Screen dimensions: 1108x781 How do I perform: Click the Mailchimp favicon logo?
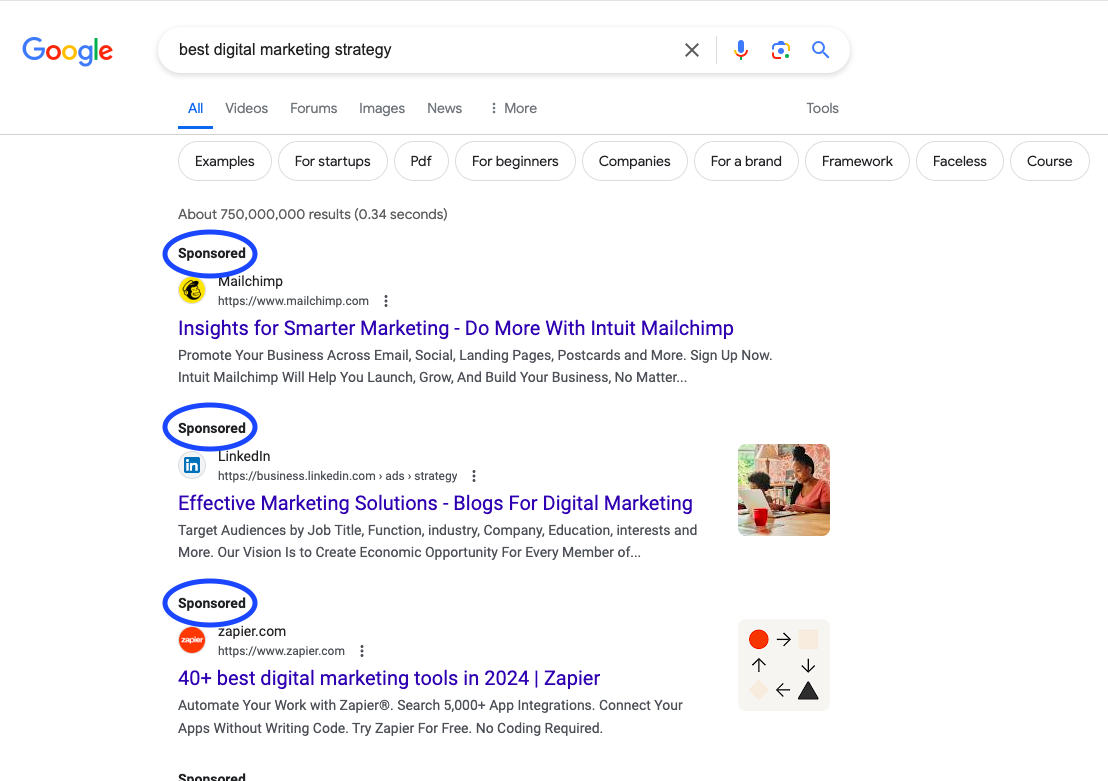pos(192,291)
